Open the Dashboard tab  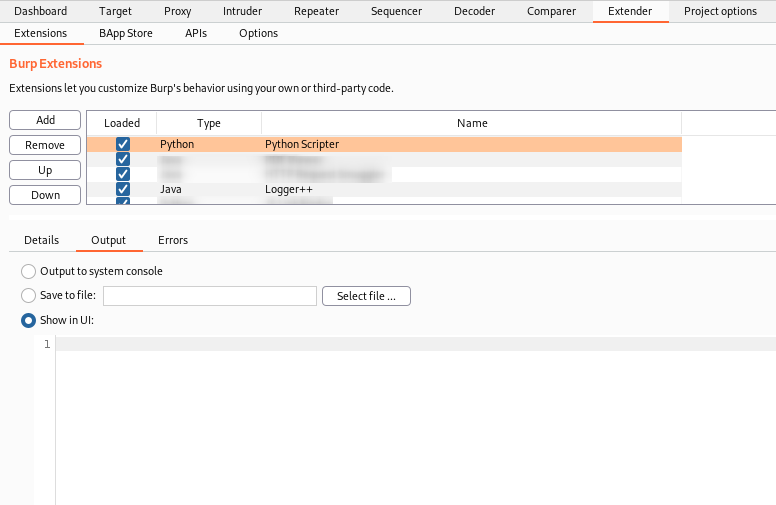pos(40,11)
